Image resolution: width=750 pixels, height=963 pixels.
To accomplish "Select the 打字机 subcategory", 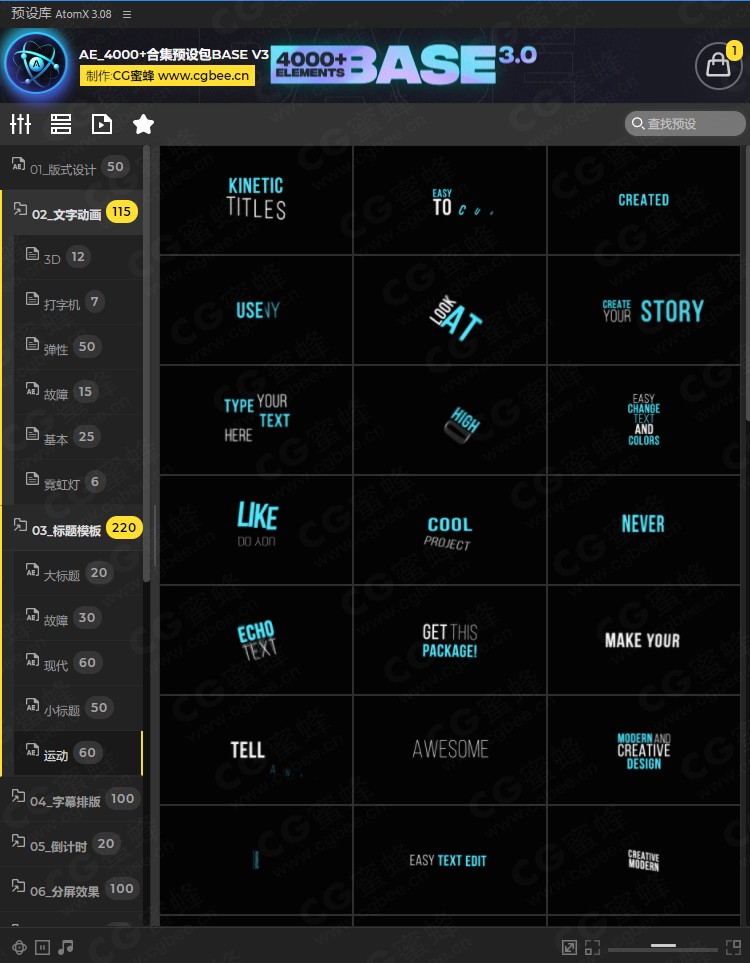I will click(x=78, y=302).
